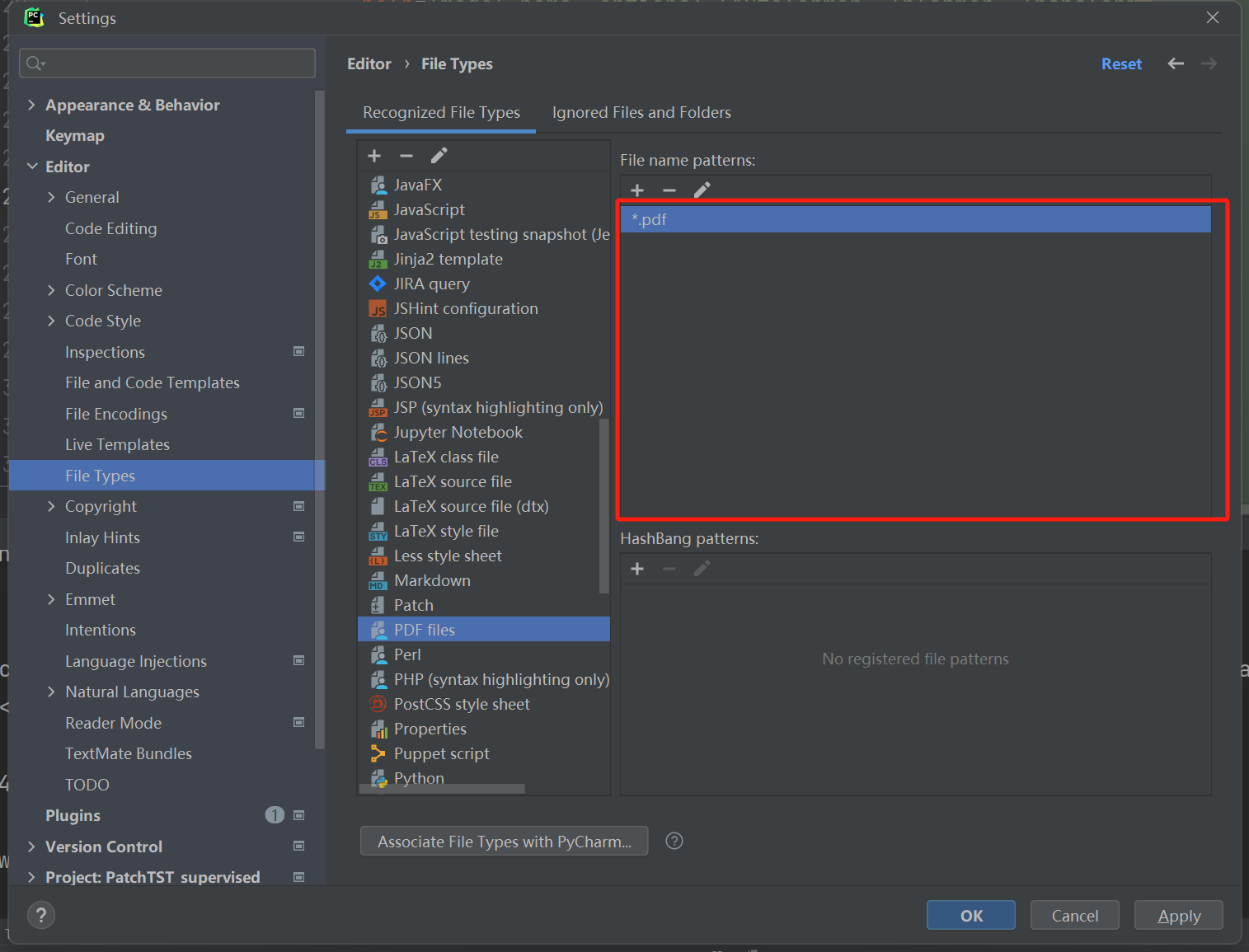Focus the settings search field

click(x=167, y=63)
